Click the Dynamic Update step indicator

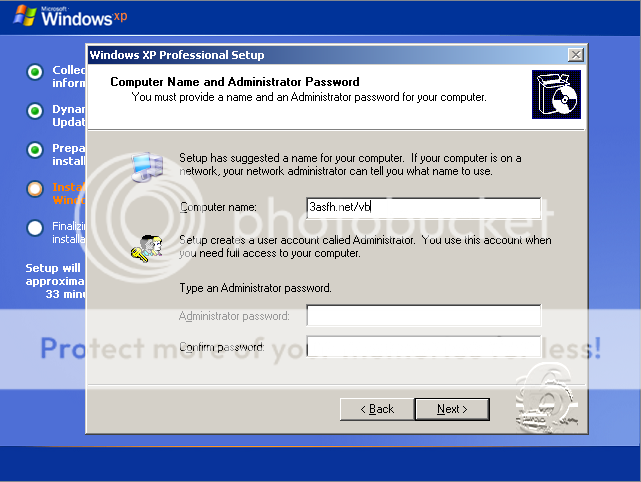click(35, 111)
